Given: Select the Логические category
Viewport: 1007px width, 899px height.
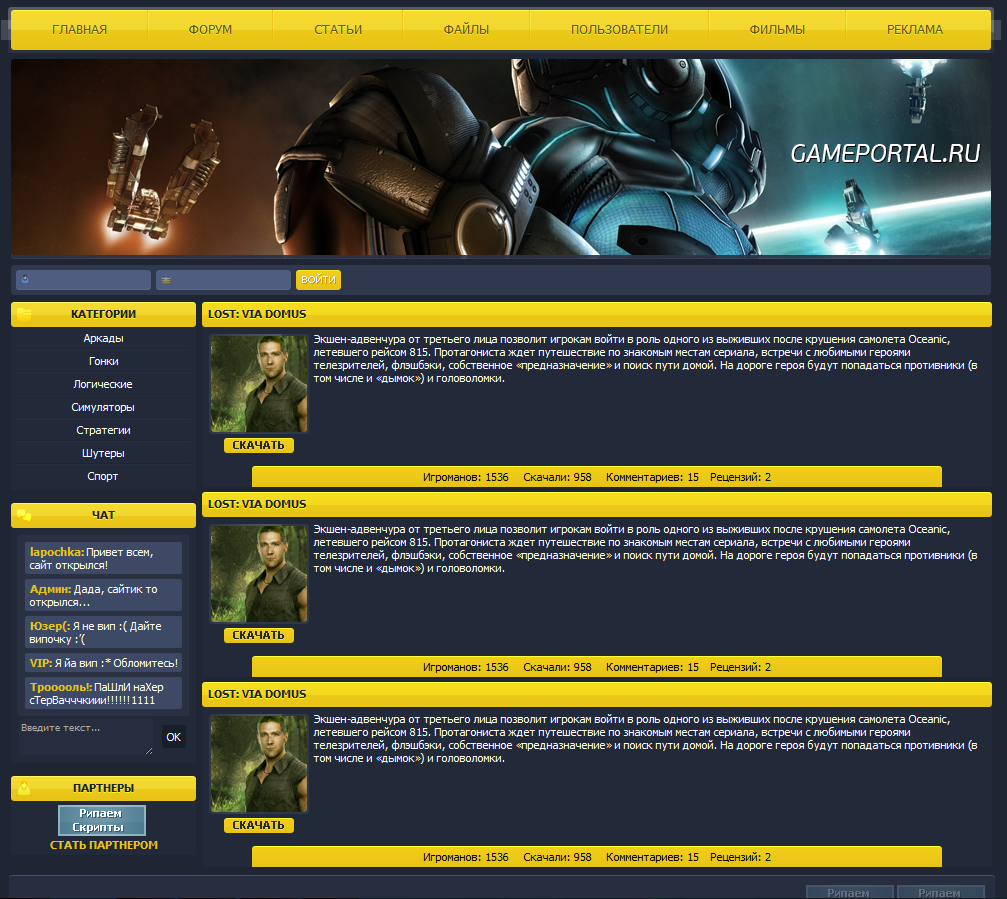Looking at the screenshot, I should (103, 385).
